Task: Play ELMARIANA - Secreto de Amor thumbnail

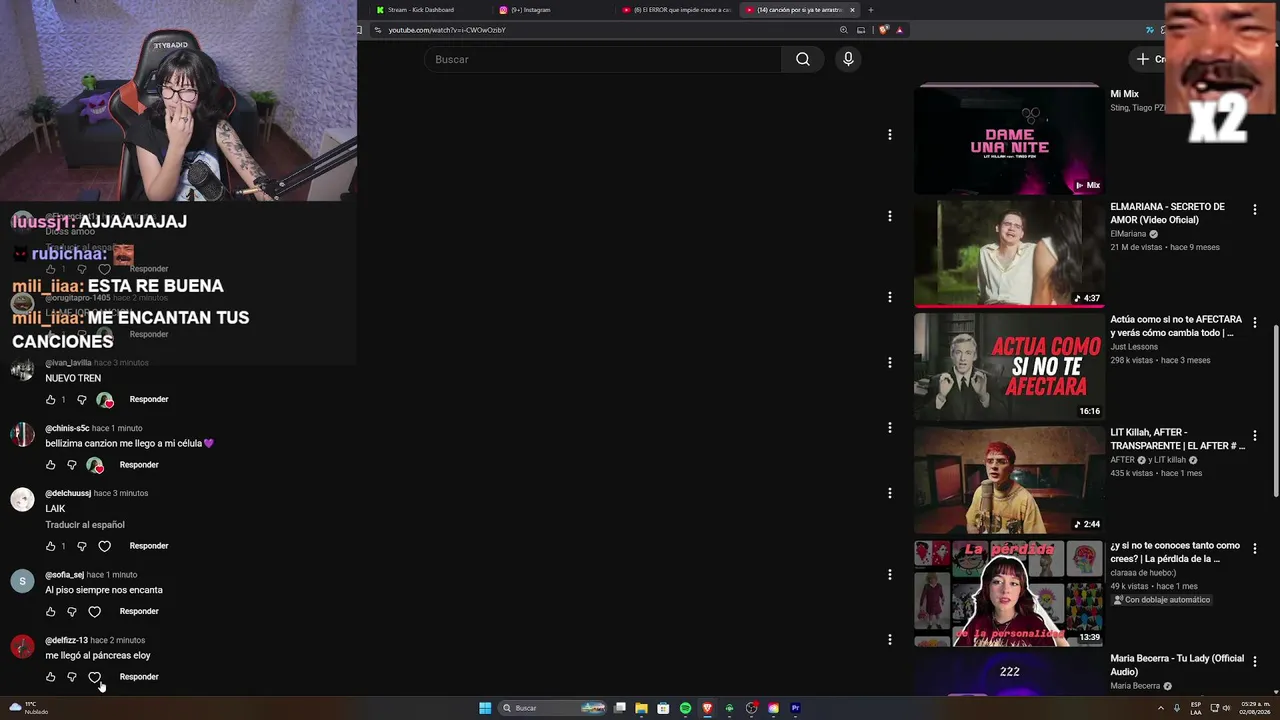Action: (x=1009, y=253)
